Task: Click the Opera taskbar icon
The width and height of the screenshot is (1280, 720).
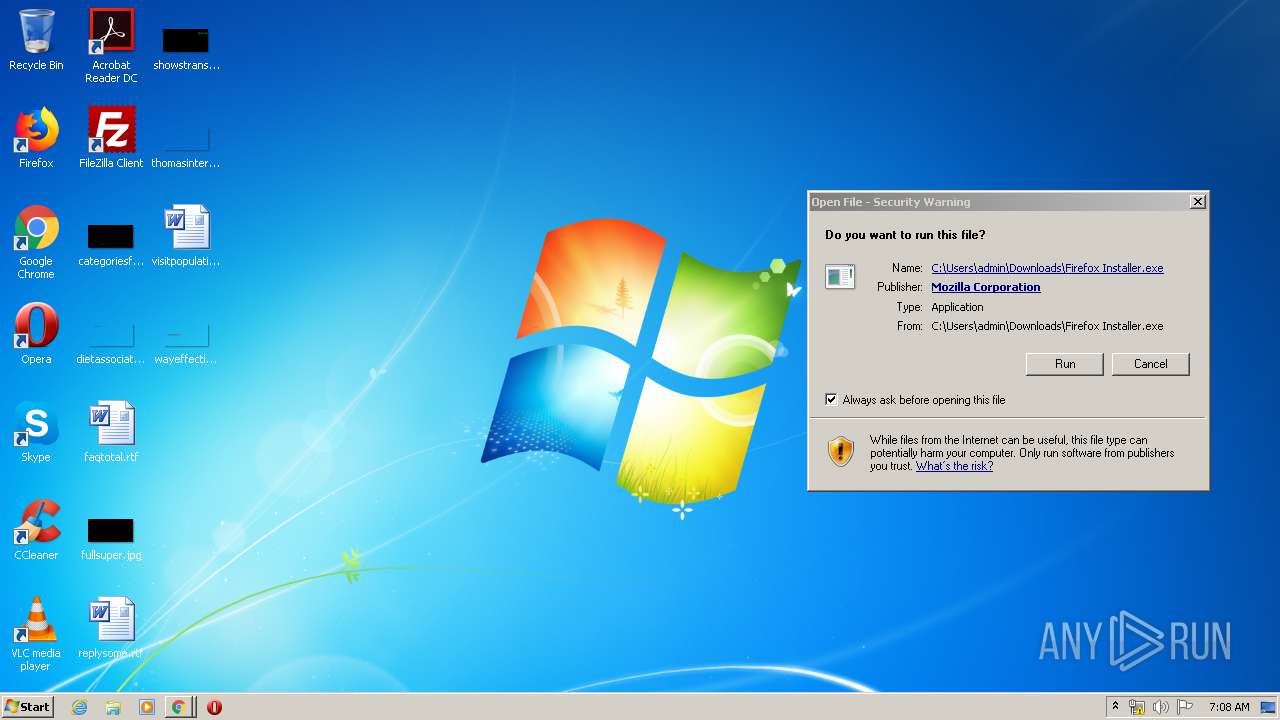Action: click(x=214, y=707)
